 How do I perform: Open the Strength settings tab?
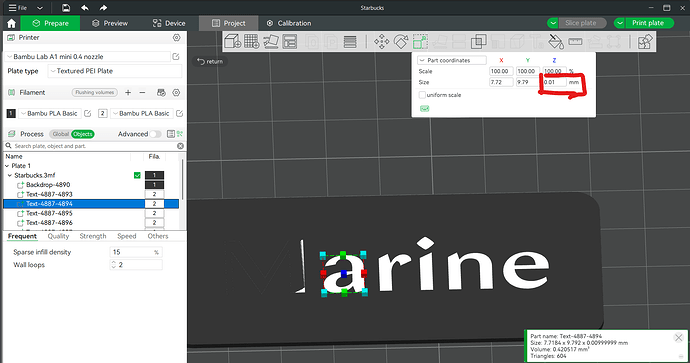(93, 236)
